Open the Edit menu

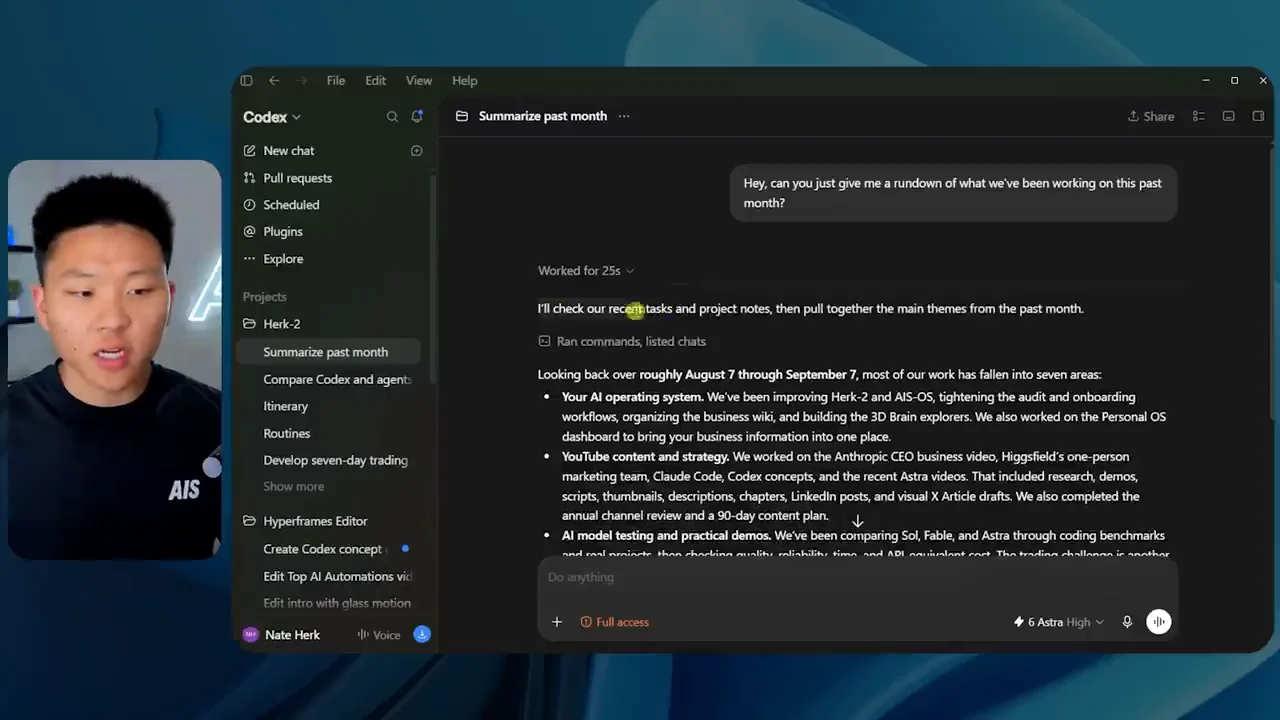(x=375, y=81)
